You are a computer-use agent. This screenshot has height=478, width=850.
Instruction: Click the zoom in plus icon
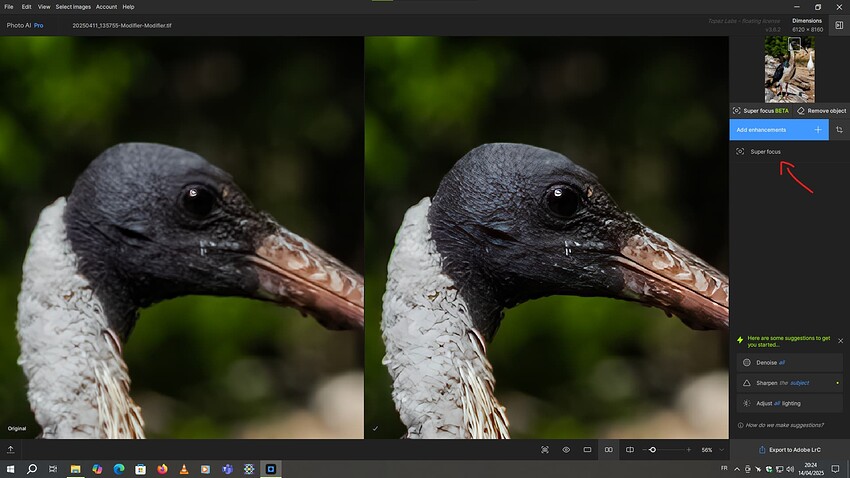point(690,450)
